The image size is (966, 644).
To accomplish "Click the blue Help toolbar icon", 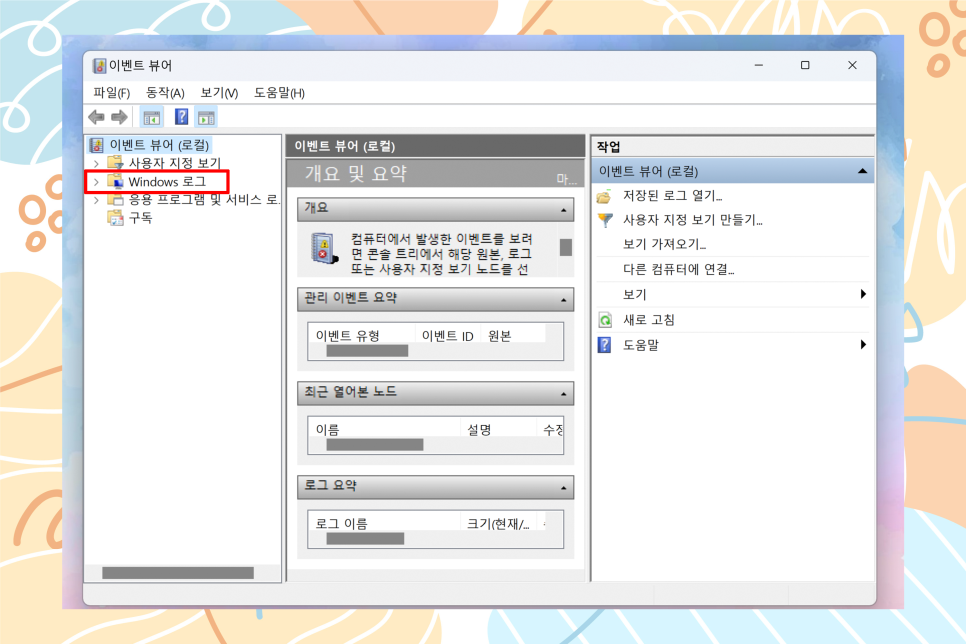I will coord(181,116).
